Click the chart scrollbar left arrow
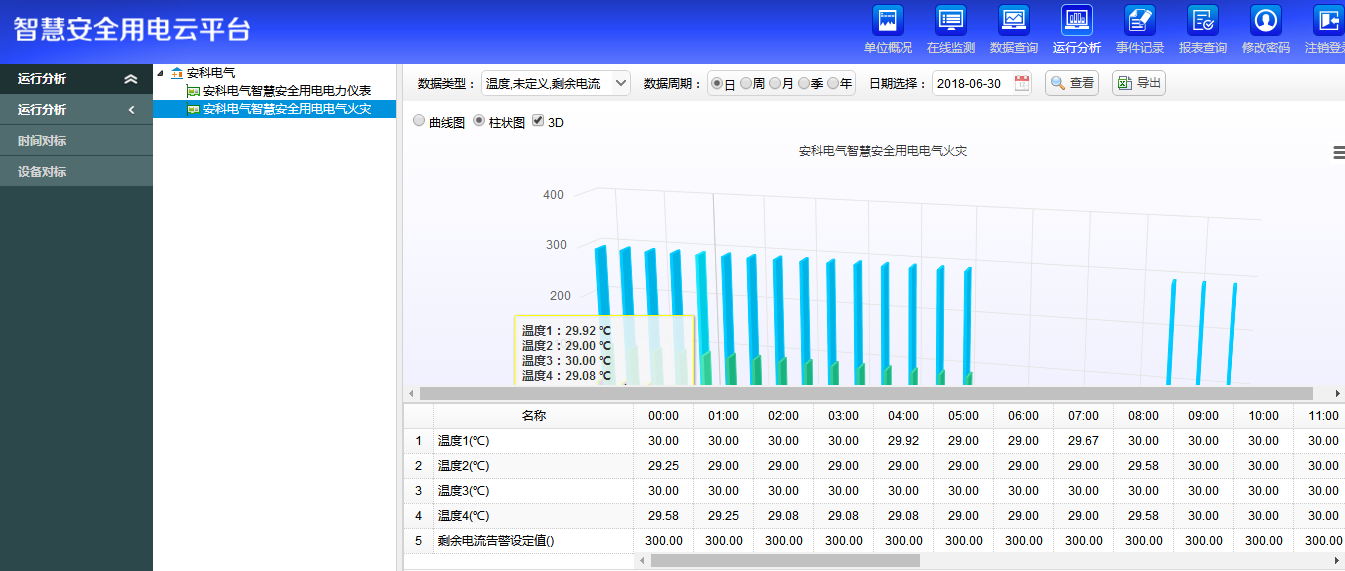The height and width of the screenshot is (571, 1345). pos(411,393)
